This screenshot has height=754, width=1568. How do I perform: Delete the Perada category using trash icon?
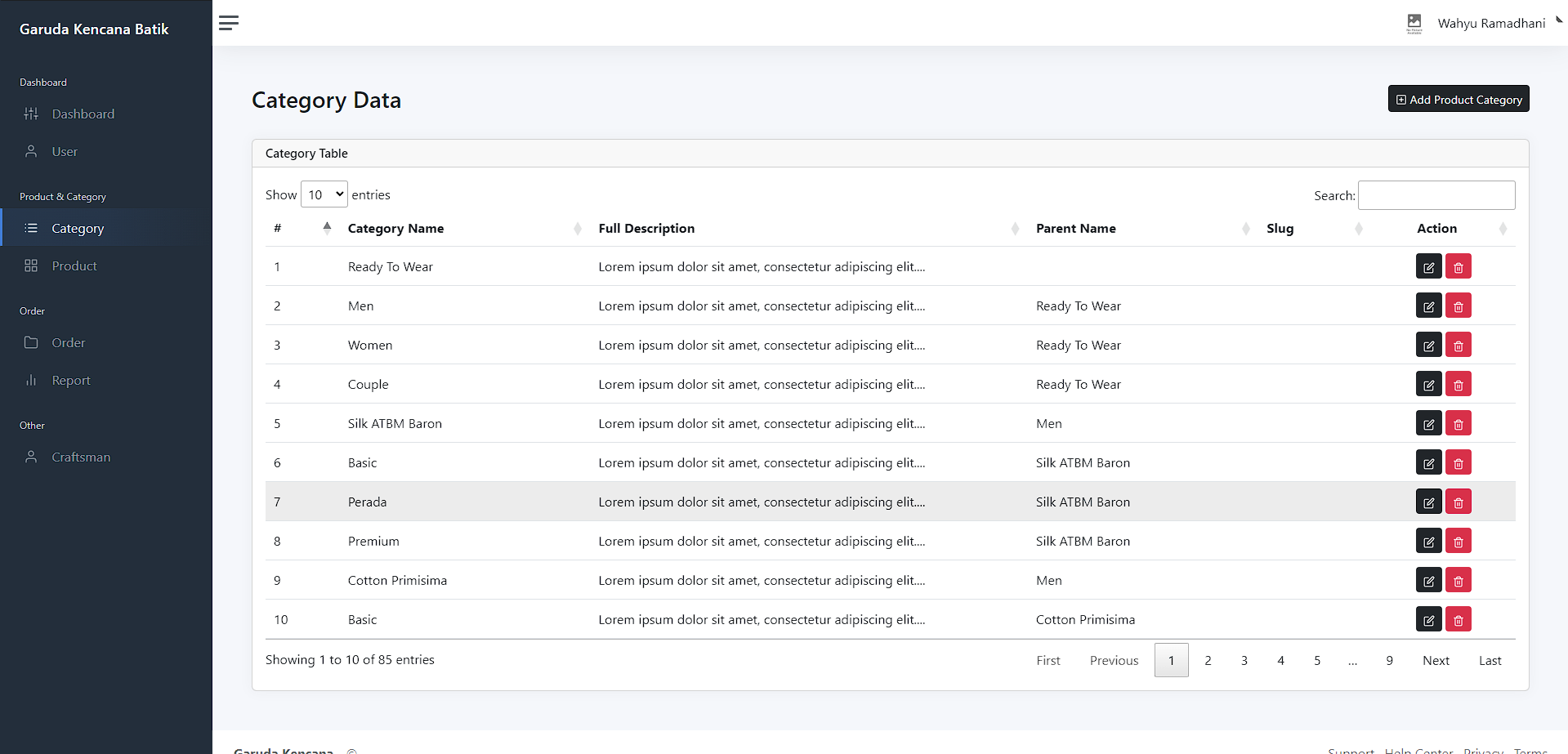coord(1458,502)
